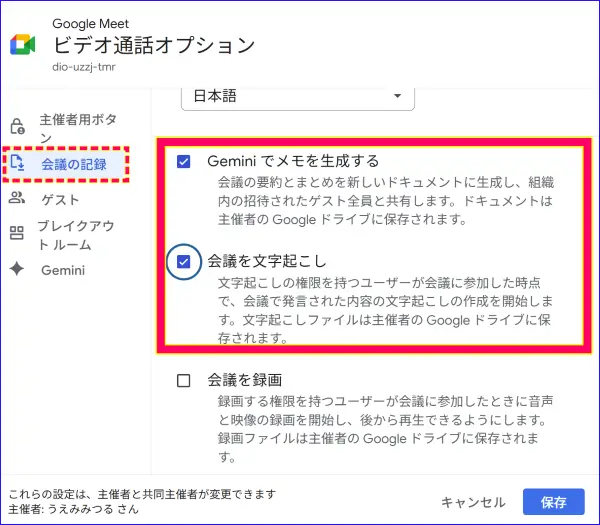Screen dimensions: 600x525
Task: Click the dropdown arrow in the 日本語 selector
Action: [x=398, y=96]
